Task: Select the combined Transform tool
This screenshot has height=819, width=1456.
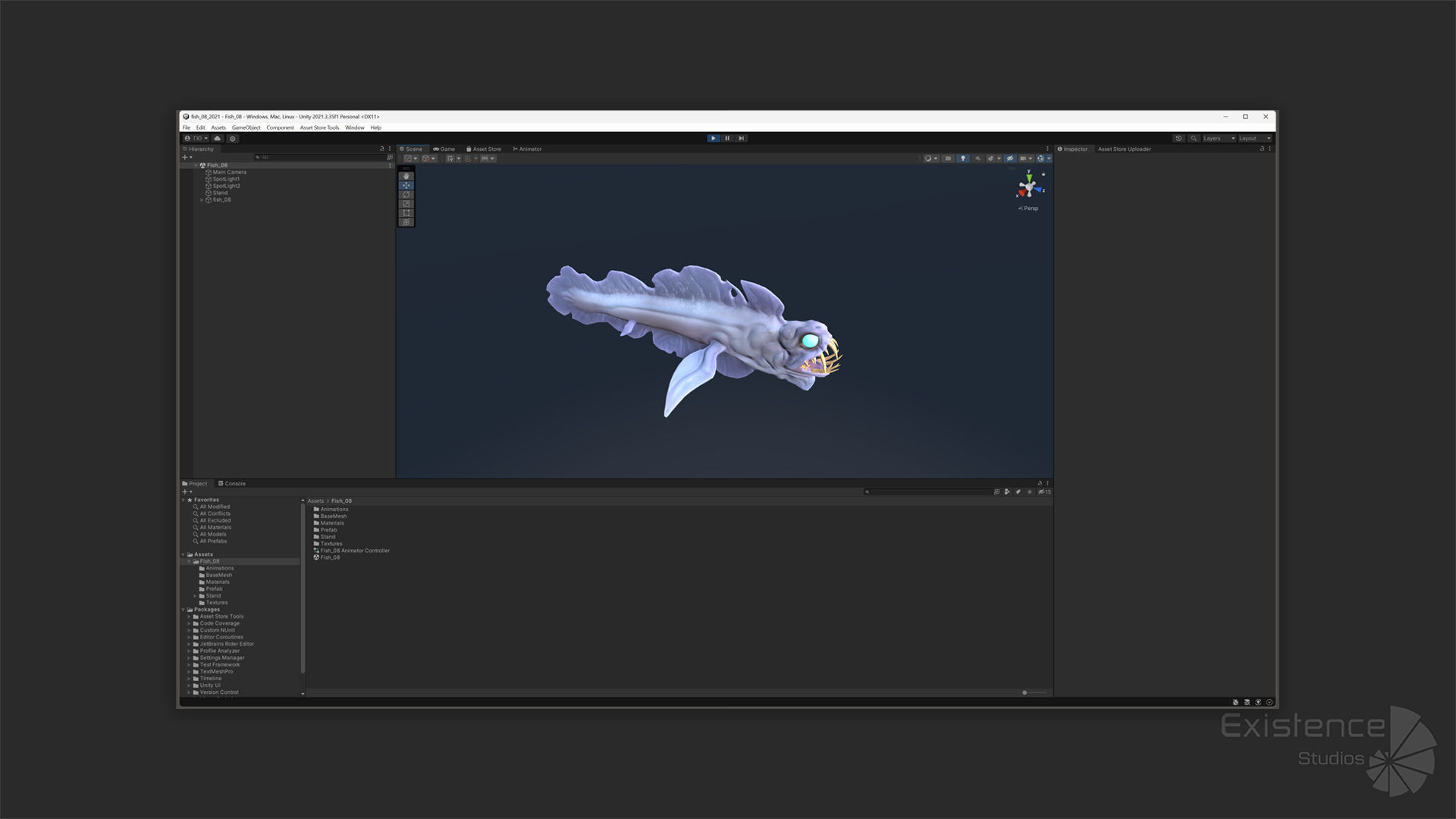Action: point(406,221)
